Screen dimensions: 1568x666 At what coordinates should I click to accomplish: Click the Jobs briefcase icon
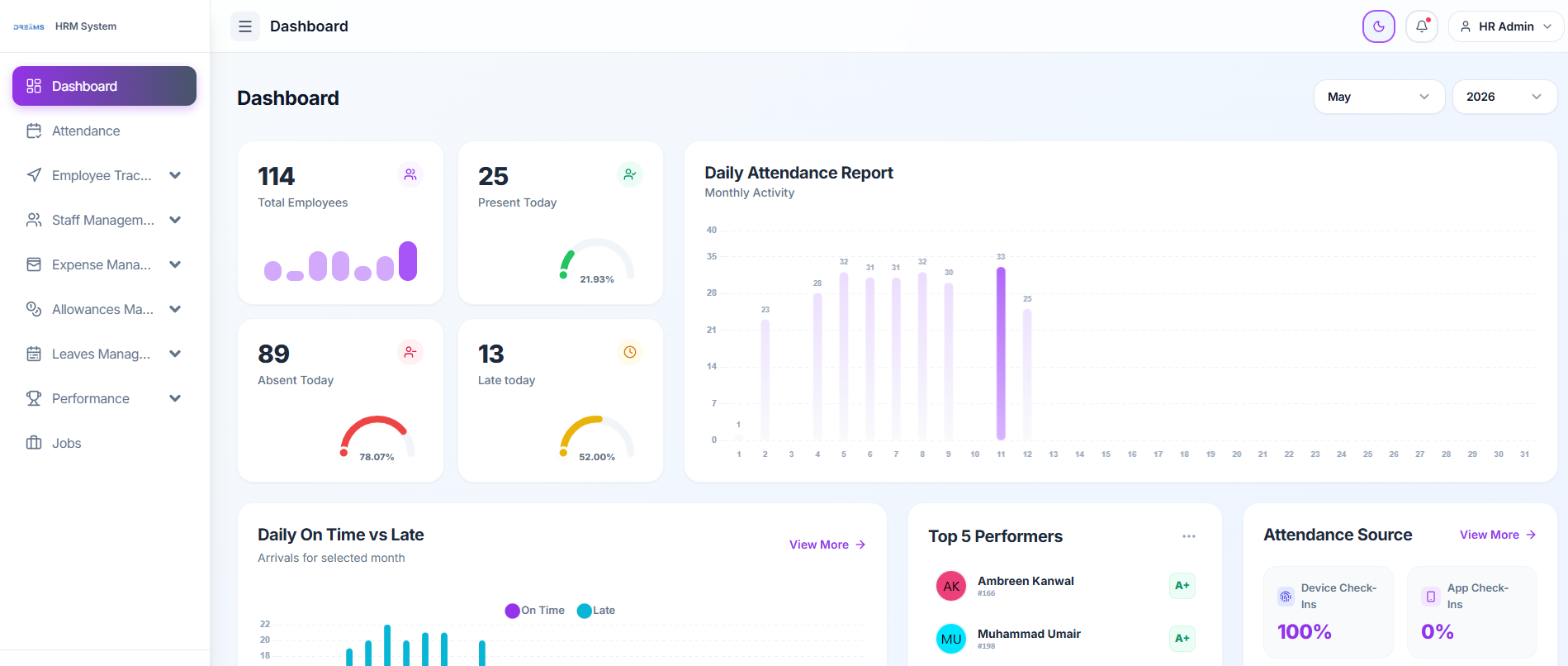click(x=34, y=443)
